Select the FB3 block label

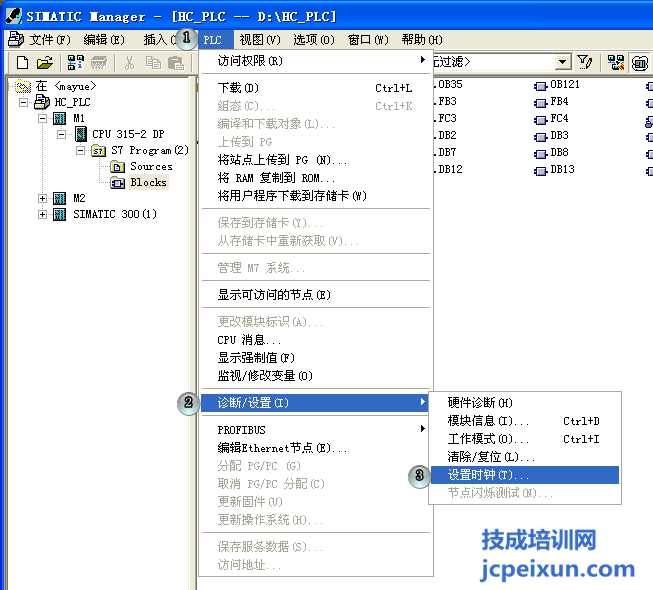click(x=447, y=102)
